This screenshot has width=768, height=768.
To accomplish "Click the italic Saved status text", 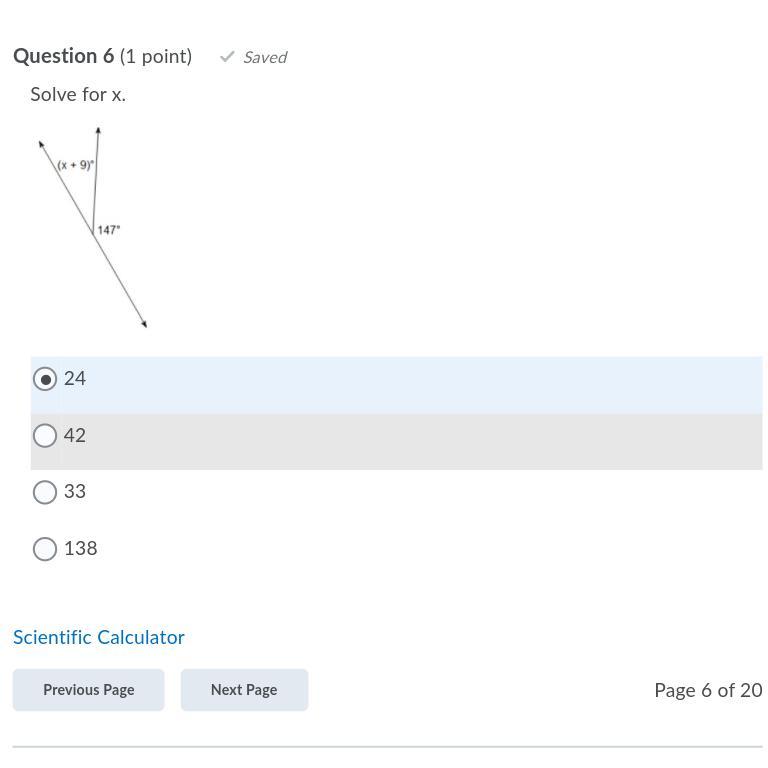I will [265, 57].
